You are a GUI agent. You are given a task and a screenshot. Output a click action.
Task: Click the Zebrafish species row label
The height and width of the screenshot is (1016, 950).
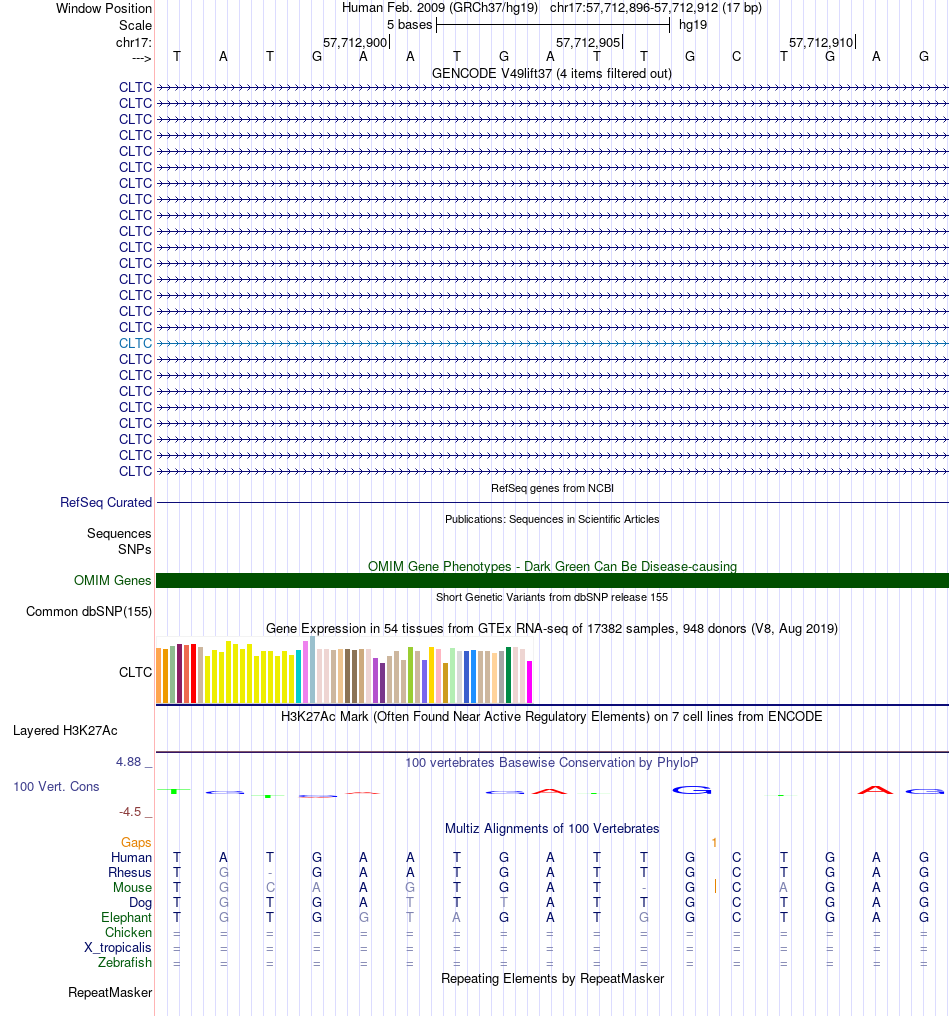tap(125, 963)
